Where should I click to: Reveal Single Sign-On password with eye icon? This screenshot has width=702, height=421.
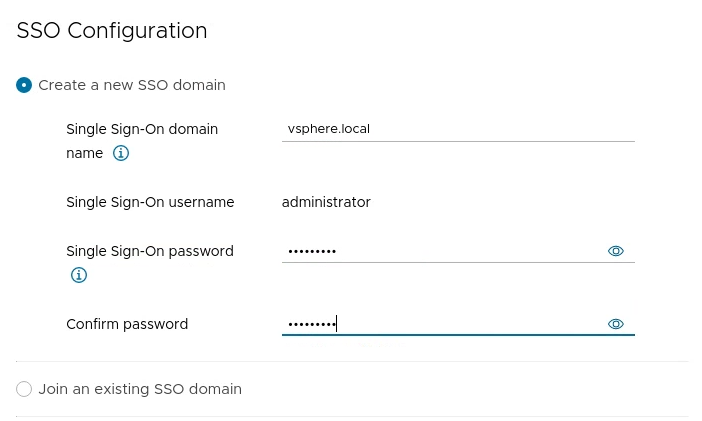[x=616, y=251]
